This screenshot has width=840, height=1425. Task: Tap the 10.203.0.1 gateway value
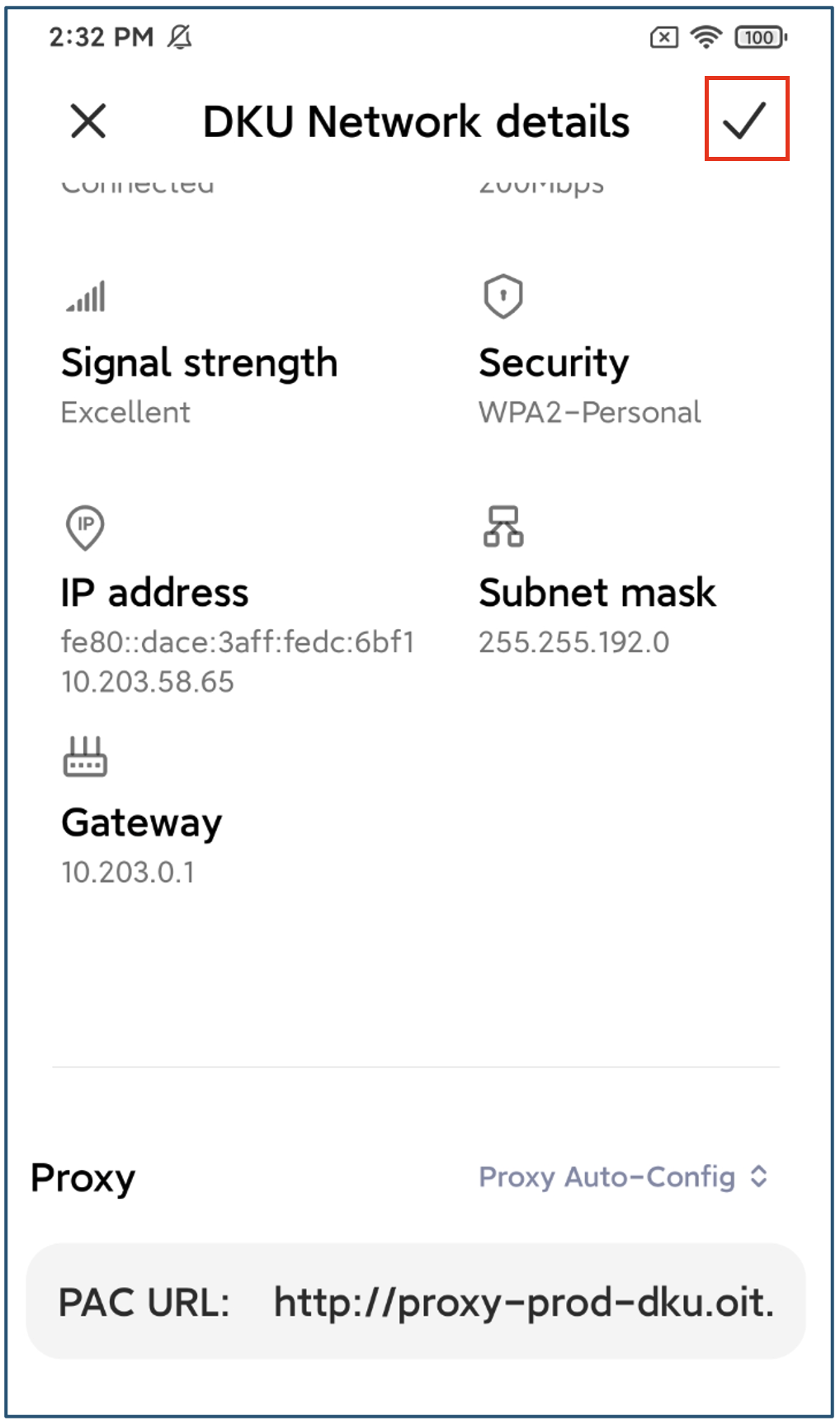(128, 873)
